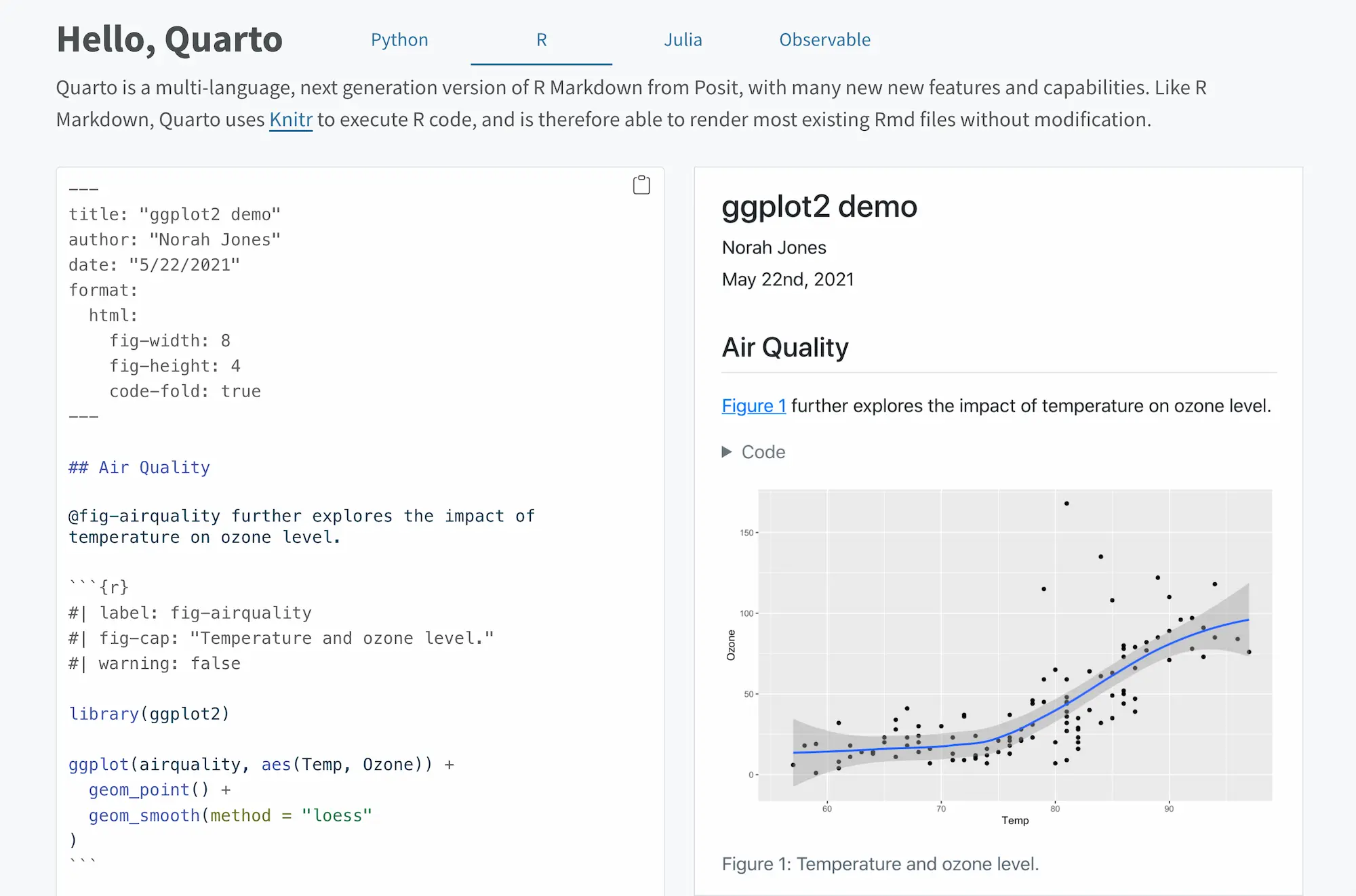
Task: Click the fig-cap option line
Action: click(281, 638)
